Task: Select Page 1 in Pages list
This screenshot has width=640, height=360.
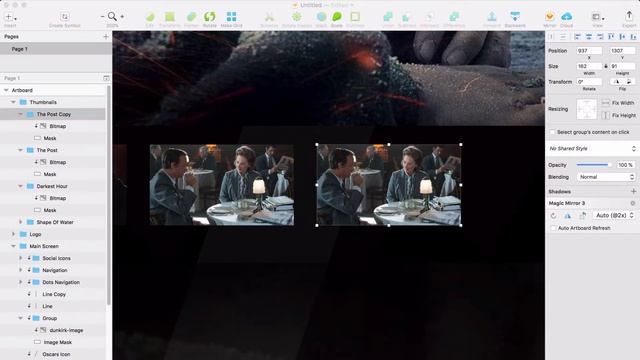Action: 56,49
